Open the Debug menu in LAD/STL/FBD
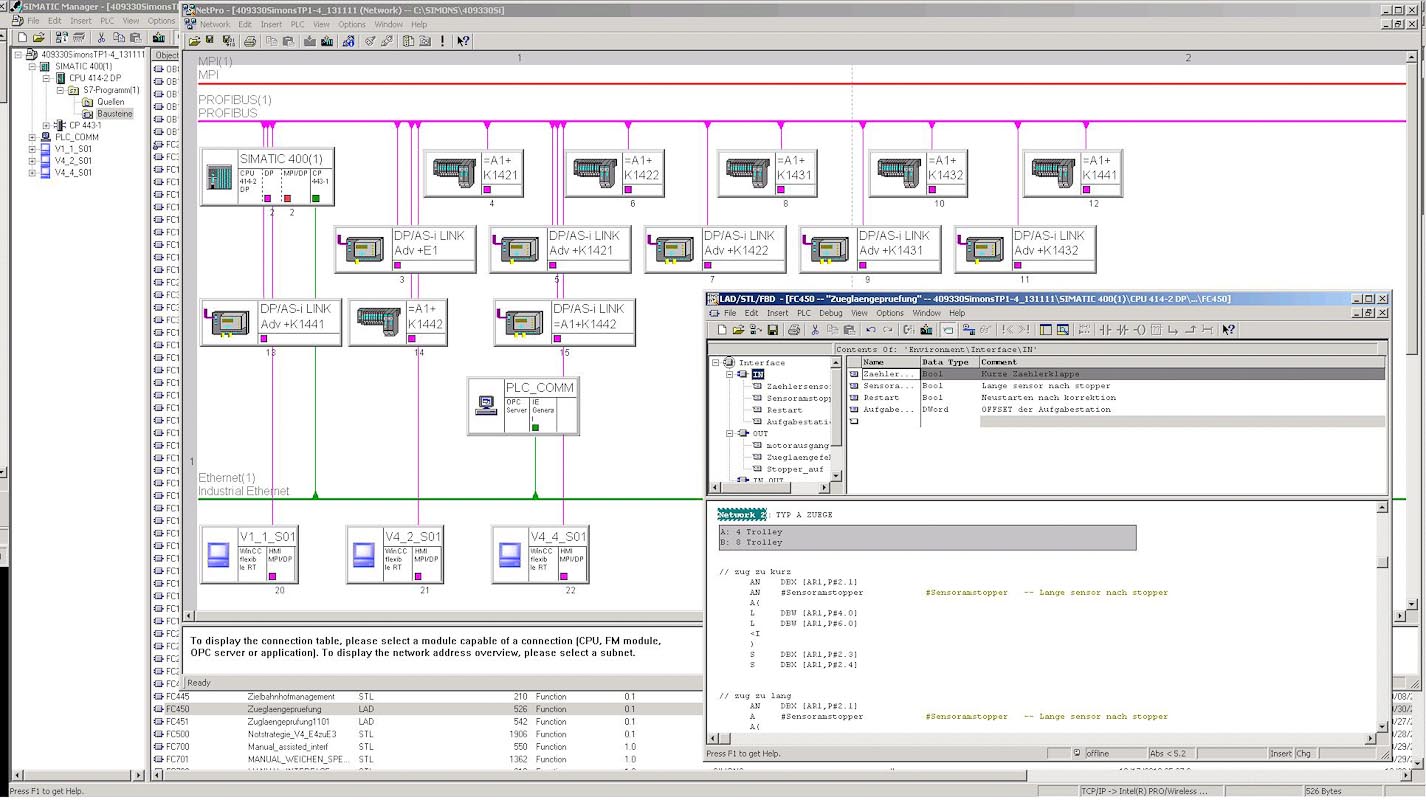 (x=830, y=313)
